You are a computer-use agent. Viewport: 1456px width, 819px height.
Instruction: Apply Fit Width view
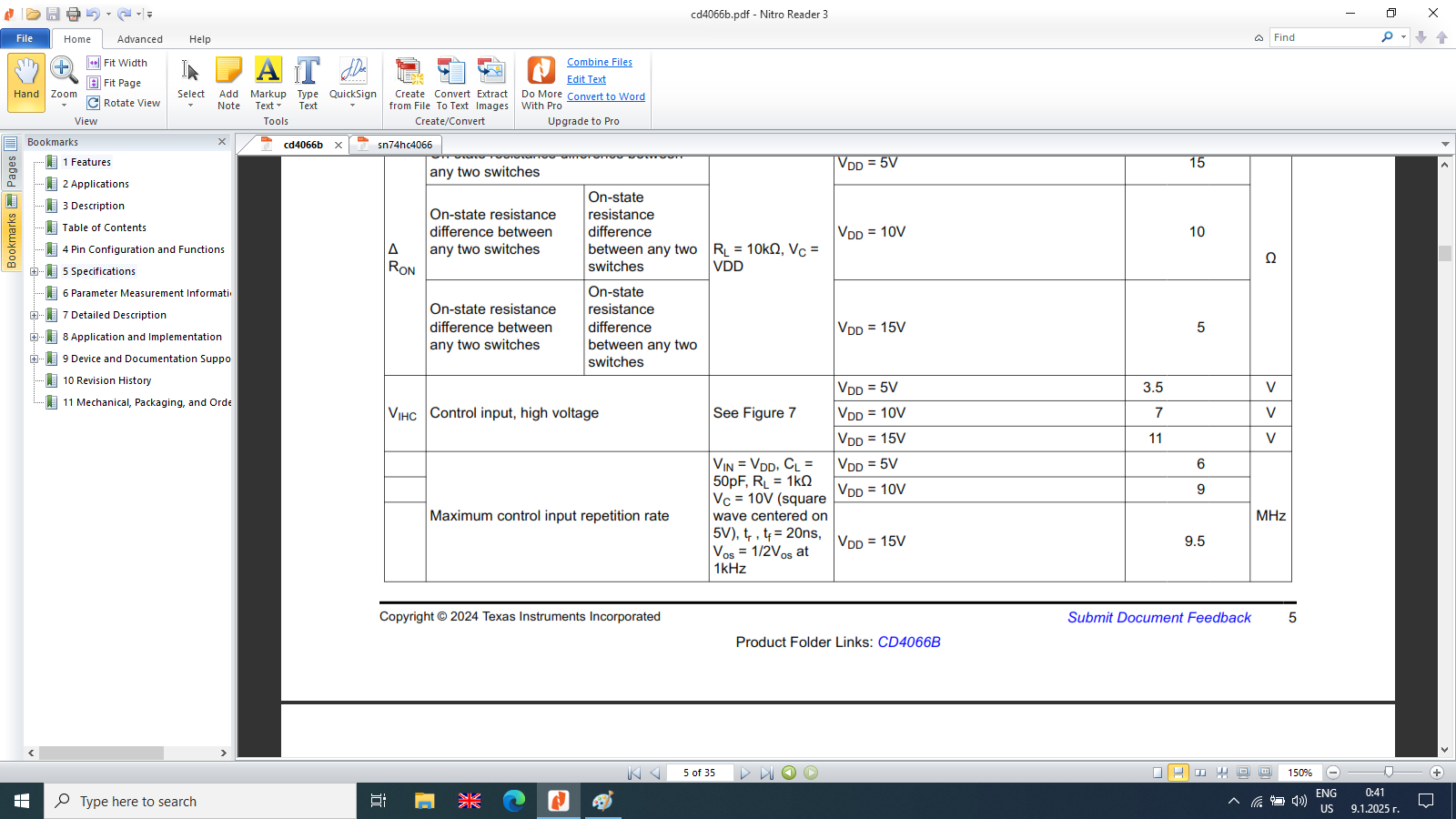point(117,63)
